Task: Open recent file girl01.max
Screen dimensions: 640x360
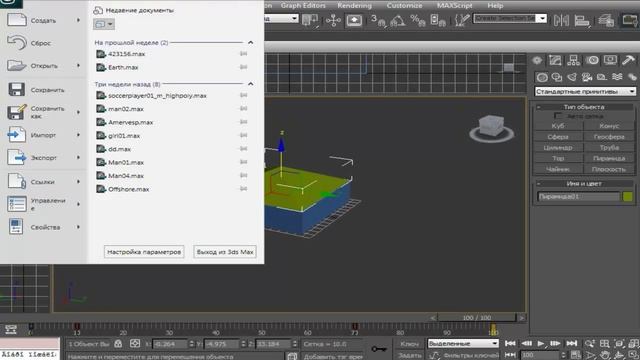Action: (x=124, y=136)
